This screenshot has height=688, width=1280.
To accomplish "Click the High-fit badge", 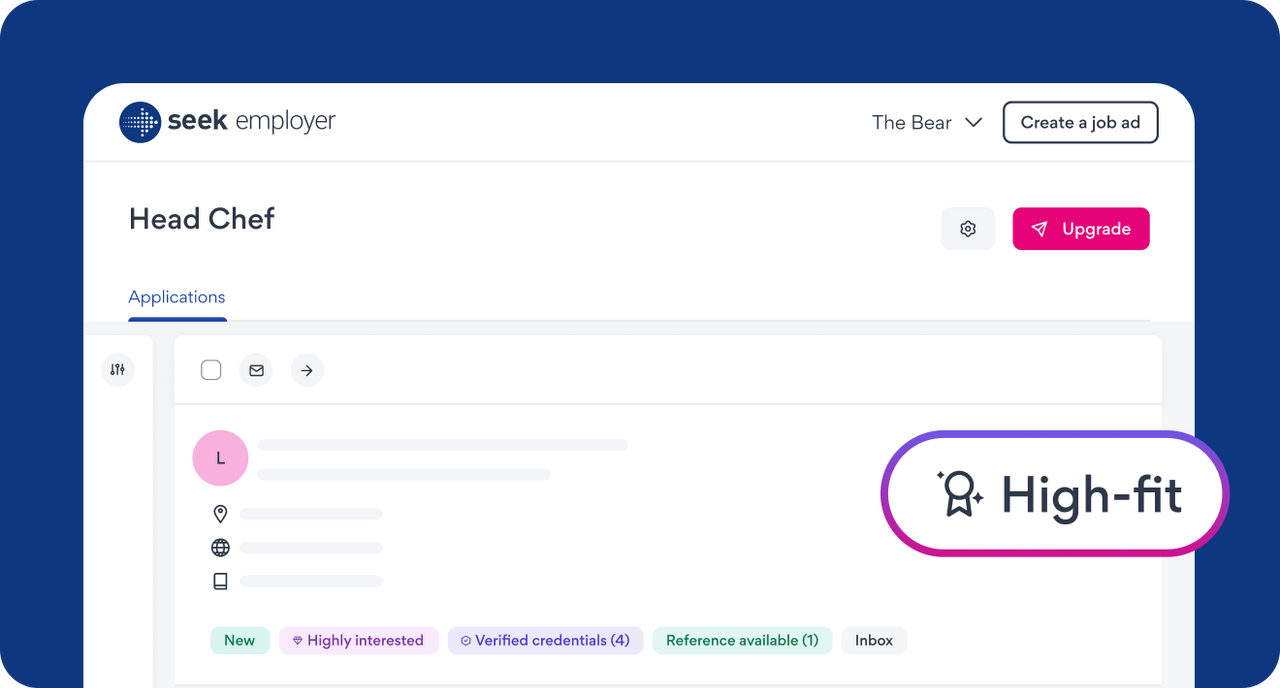I will pyautogui.click(x=1055, y=494).
